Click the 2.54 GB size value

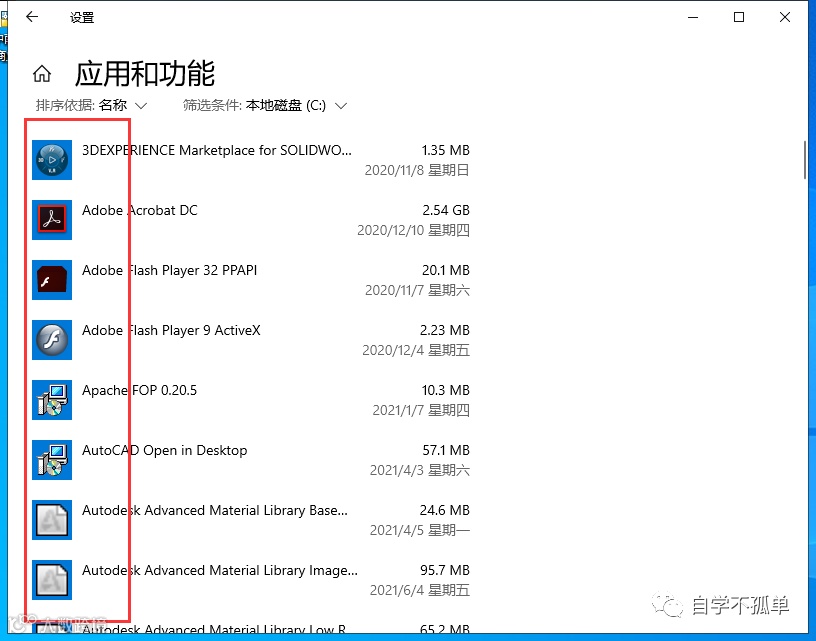point(446,210)
